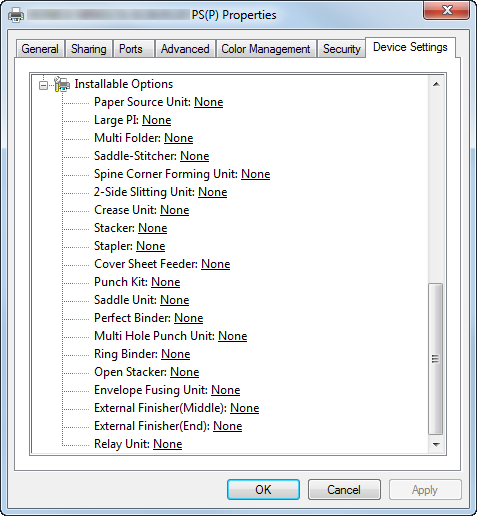
Task: Click None value for Punch Kit
Action: coord(166,282)
